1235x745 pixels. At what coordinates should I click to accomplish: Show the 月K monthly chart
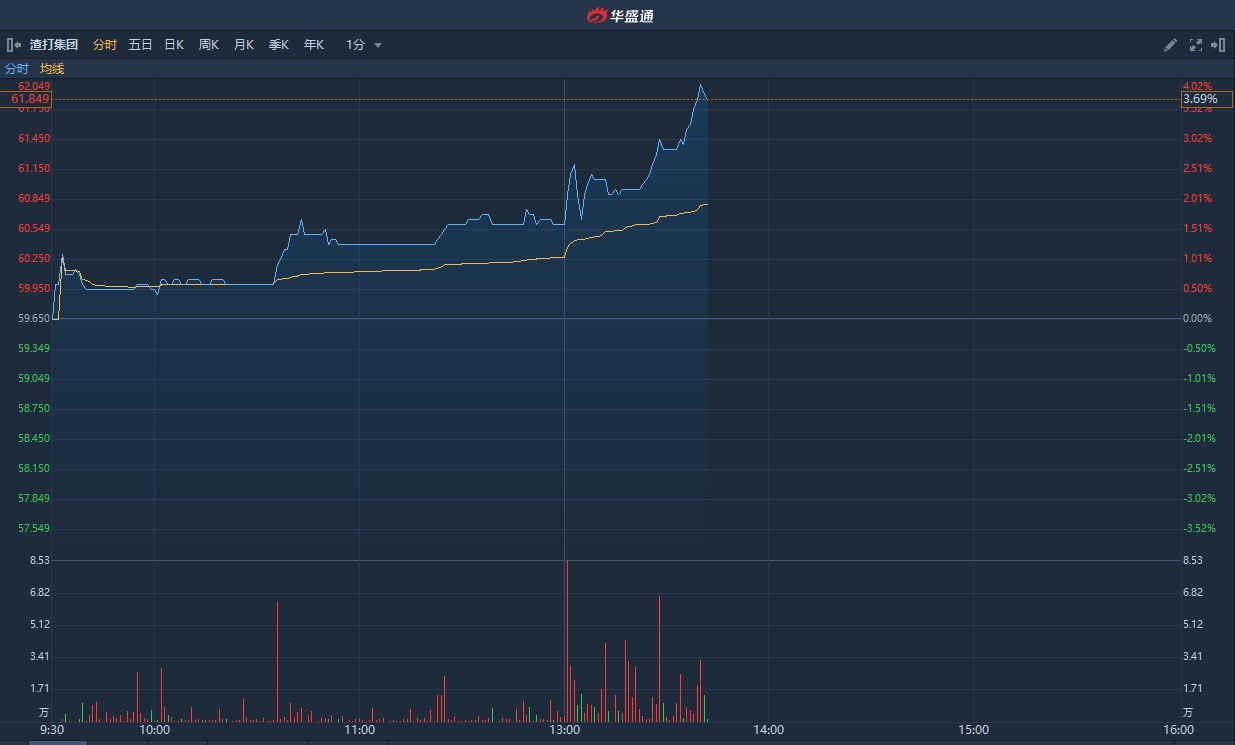[243, 45]
